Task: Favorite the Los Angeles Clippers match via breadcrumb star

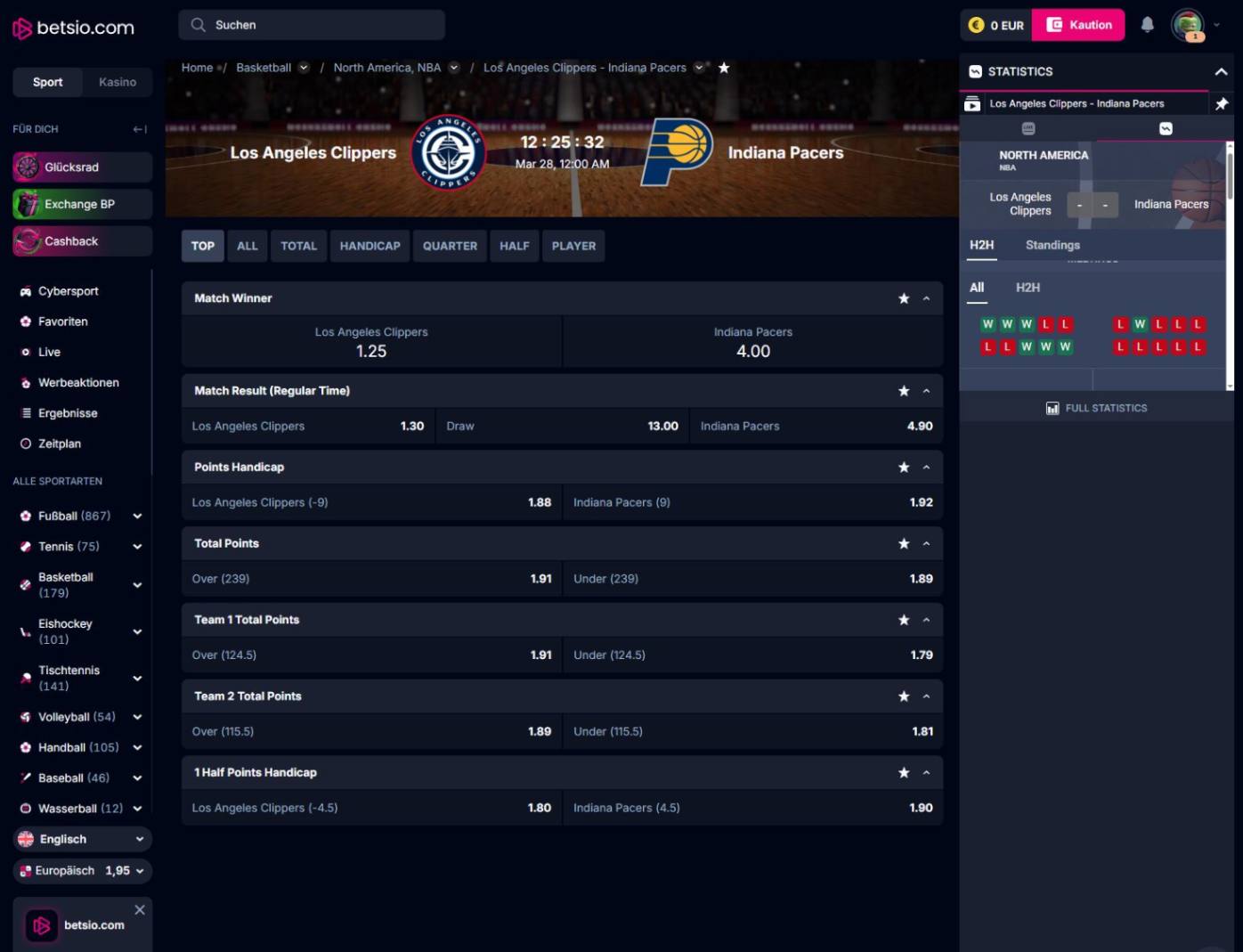Action: point(724,67)
